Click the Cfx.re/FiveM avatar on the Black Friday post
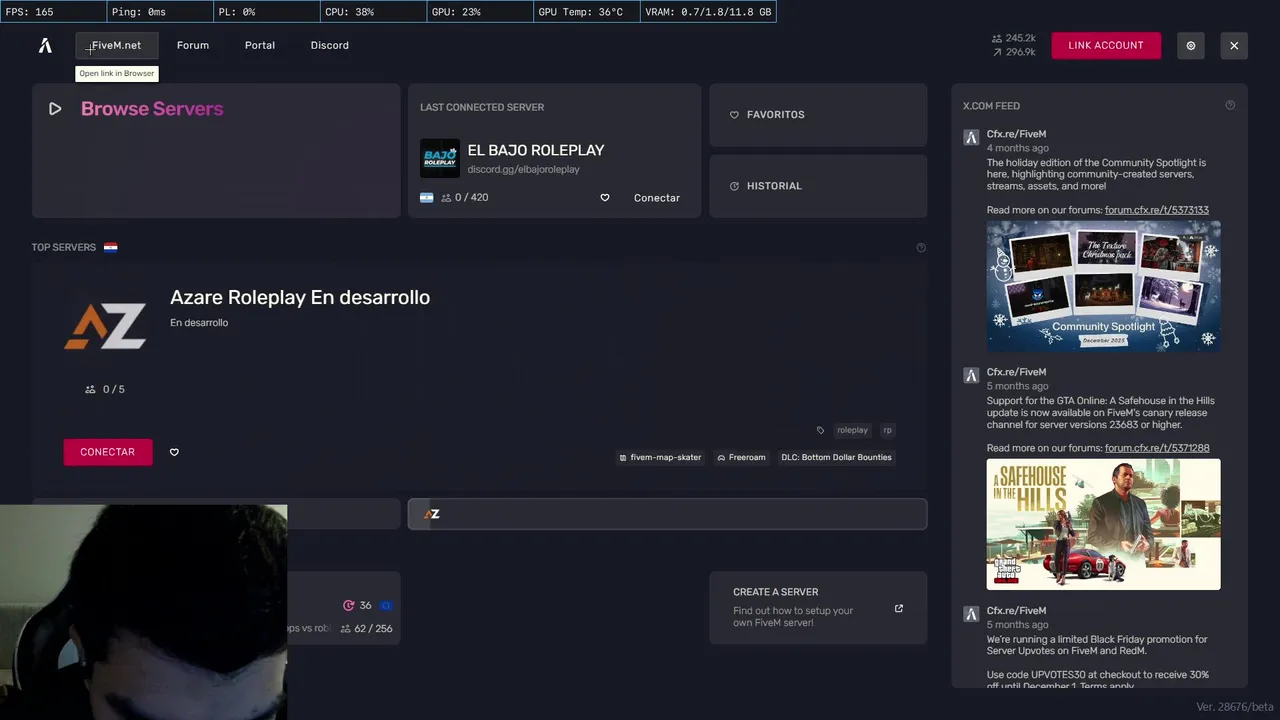Screen dimensions: 1280x720 tap(971, 613)
